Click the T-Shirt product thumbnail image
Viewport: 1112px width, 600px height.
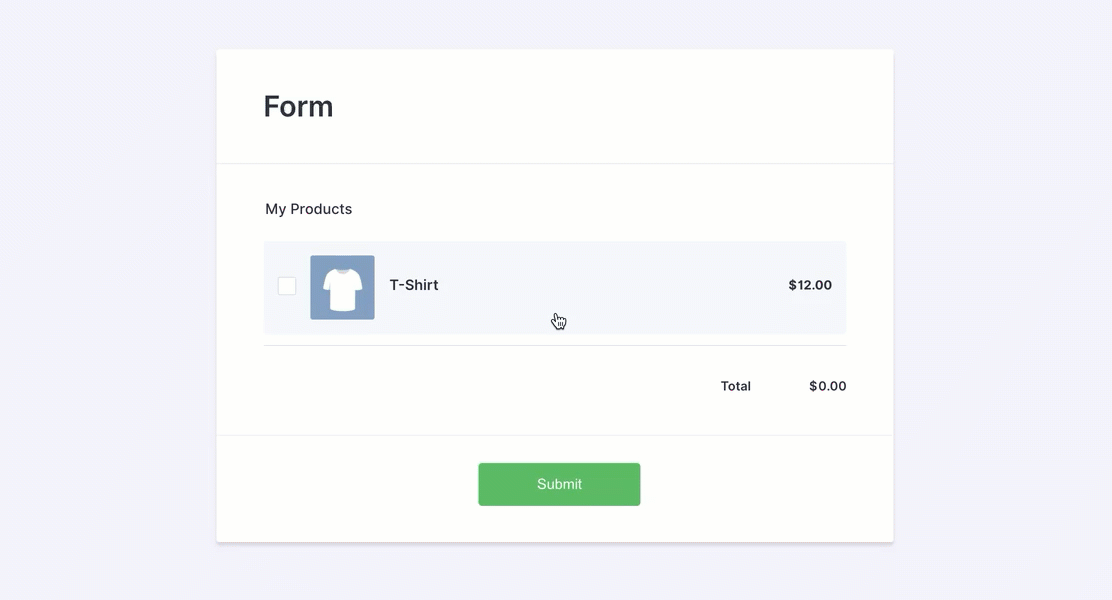pyautogui.click(x=342, y=287)
